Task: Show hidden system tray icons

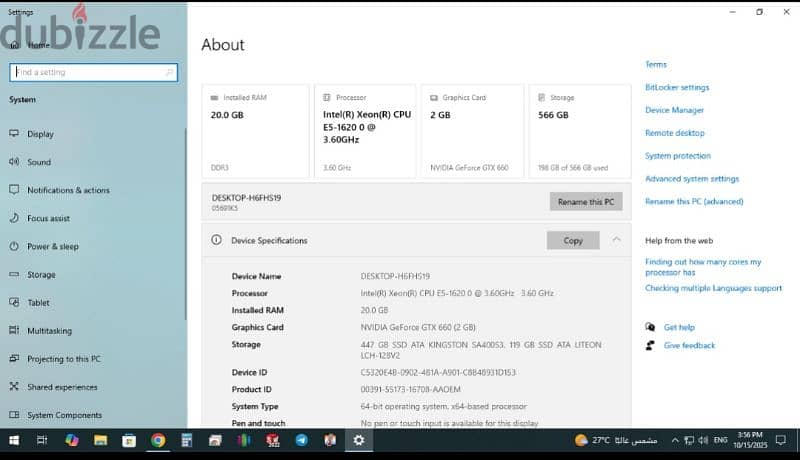Action: (675, 440)
